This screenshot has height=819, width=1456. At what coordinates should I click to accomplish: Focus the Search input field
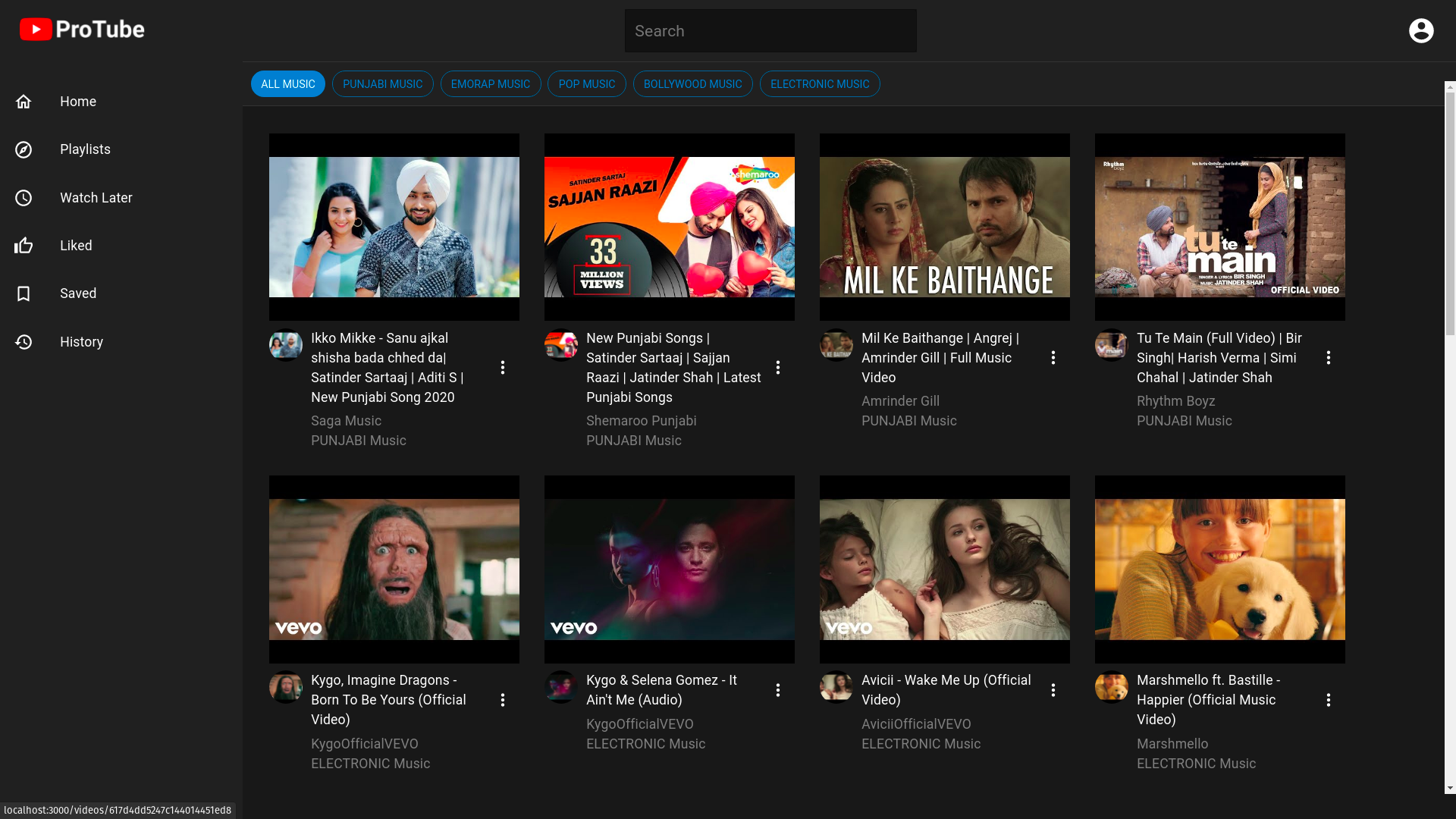coord(770,31)
